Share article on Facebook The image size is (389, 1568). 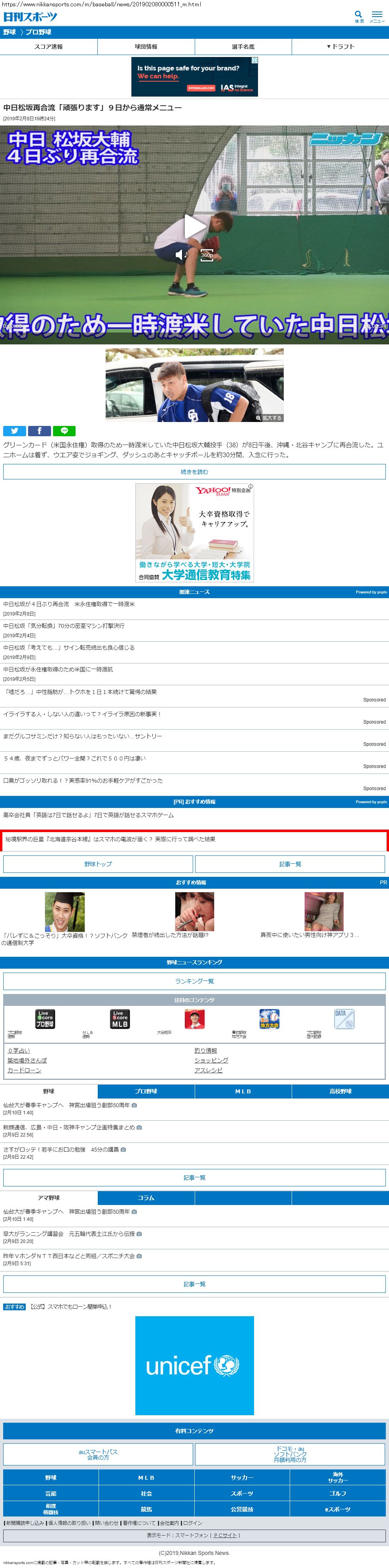[x=40, y=431]
